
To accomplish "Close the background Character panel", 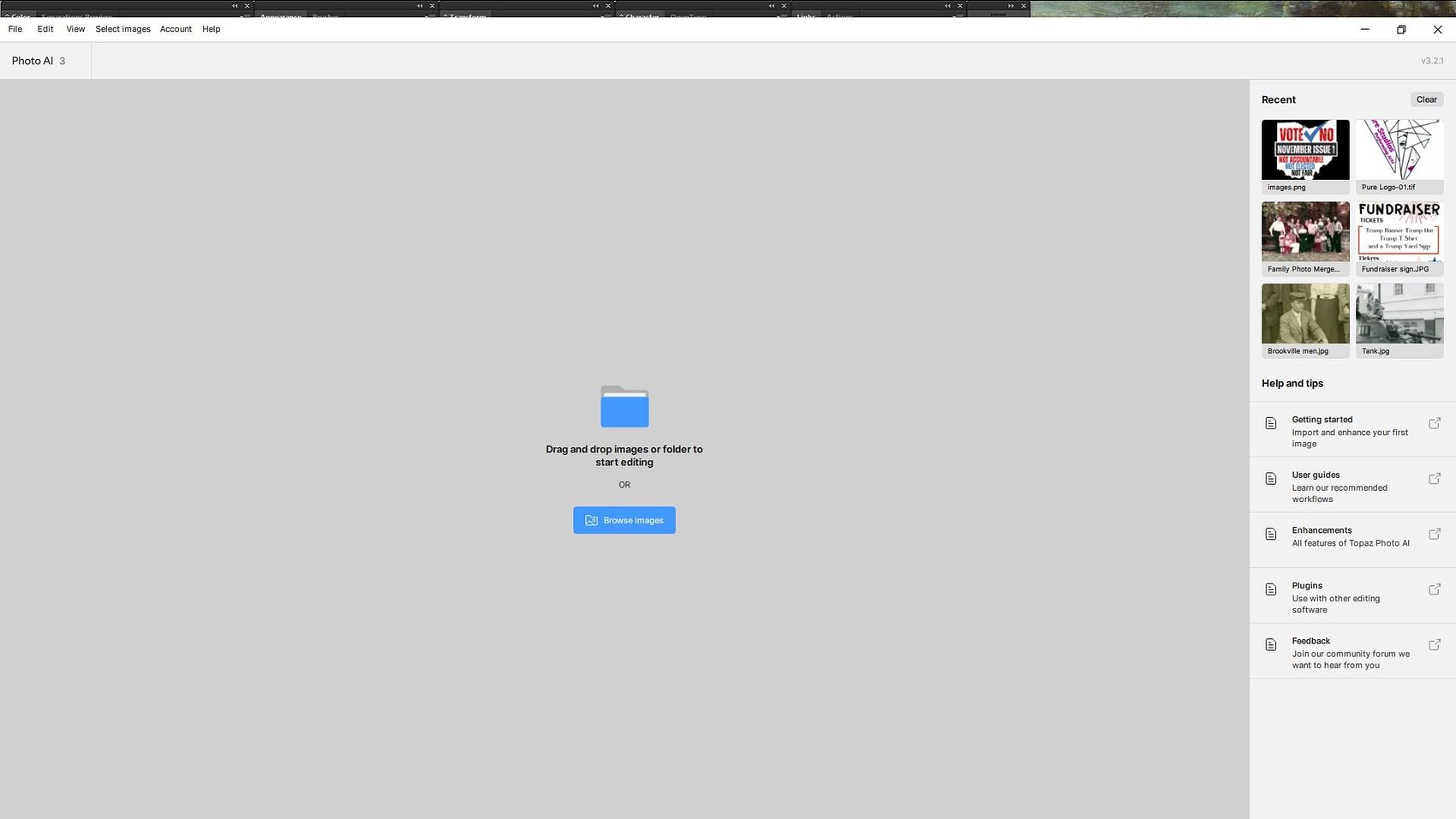I will (784, 6).
